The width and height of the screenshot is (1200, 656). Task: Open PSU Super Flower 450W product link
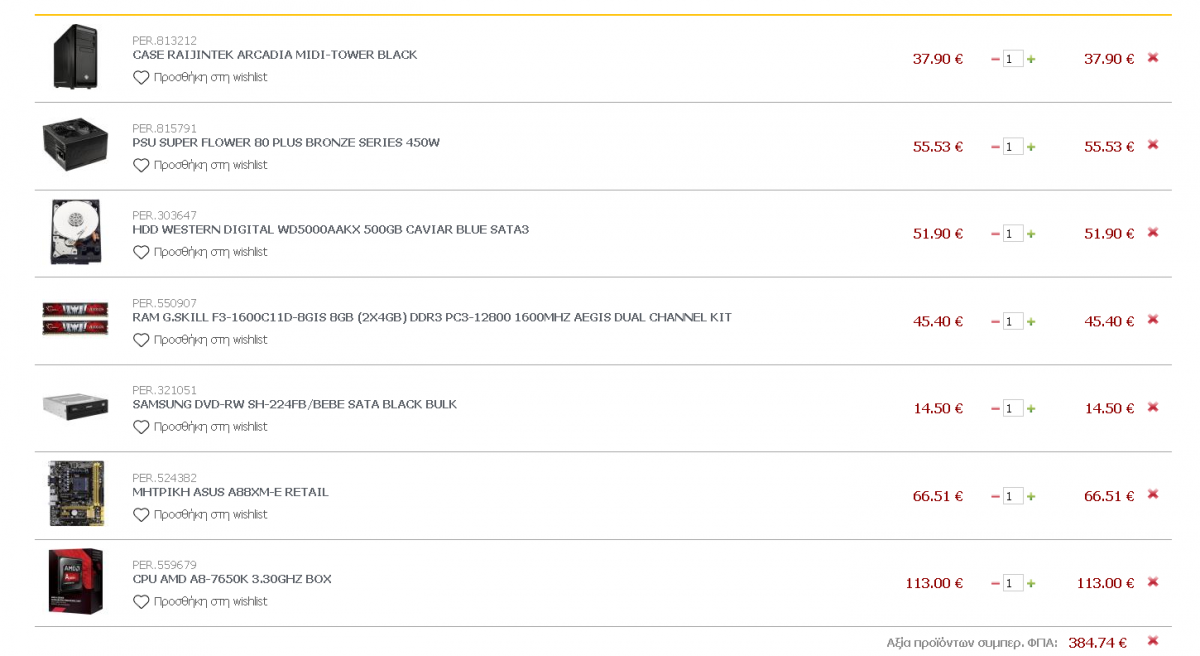[x=286, y=142]
